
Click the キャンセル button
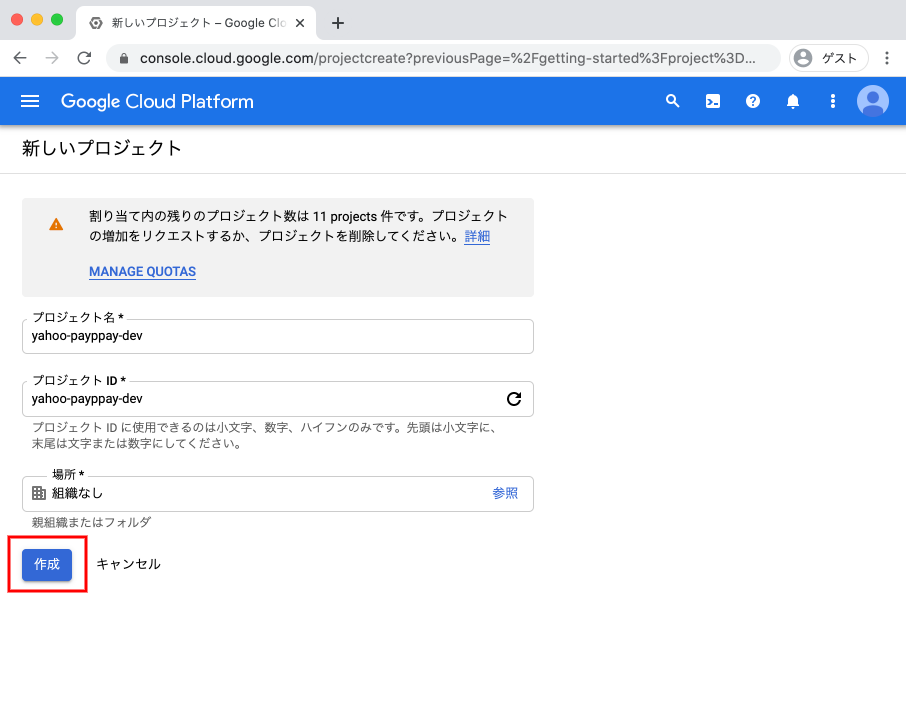pos(128,564)
